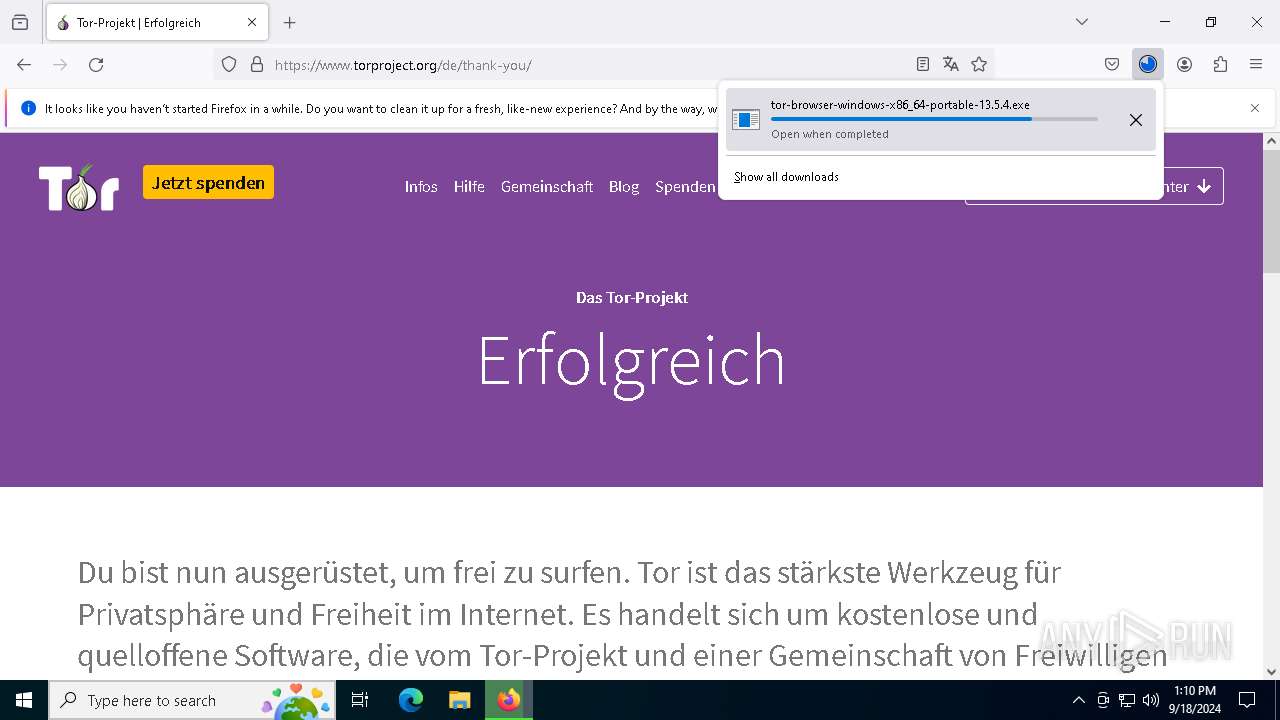Dismiss the Firefox refresh notification bar
The image size is (1280, 720).
pyautogui.click(x=1255, y=108)
